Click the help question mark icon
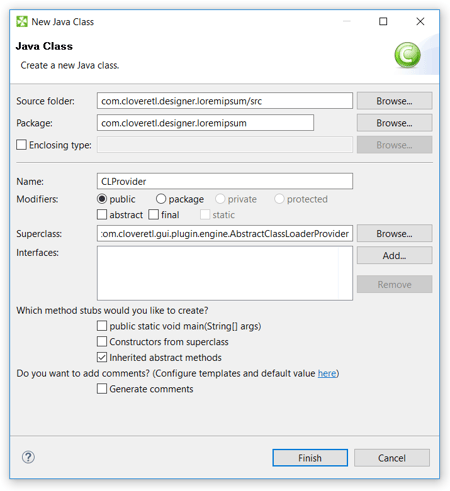450x491 pixels. pos(28,457)
